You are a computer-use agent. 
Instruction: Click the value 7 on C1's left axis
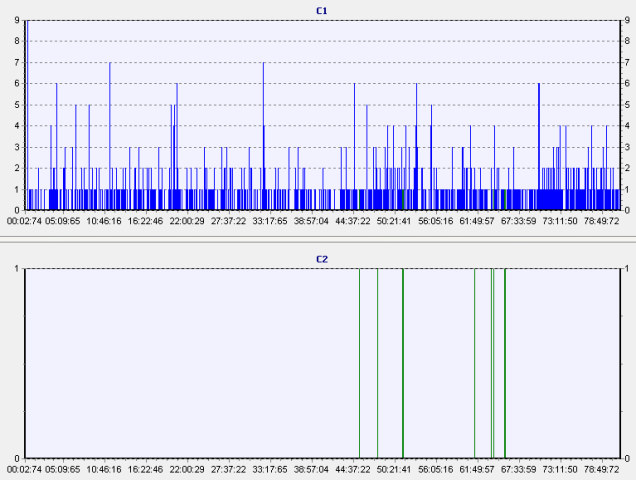(17, 62)
